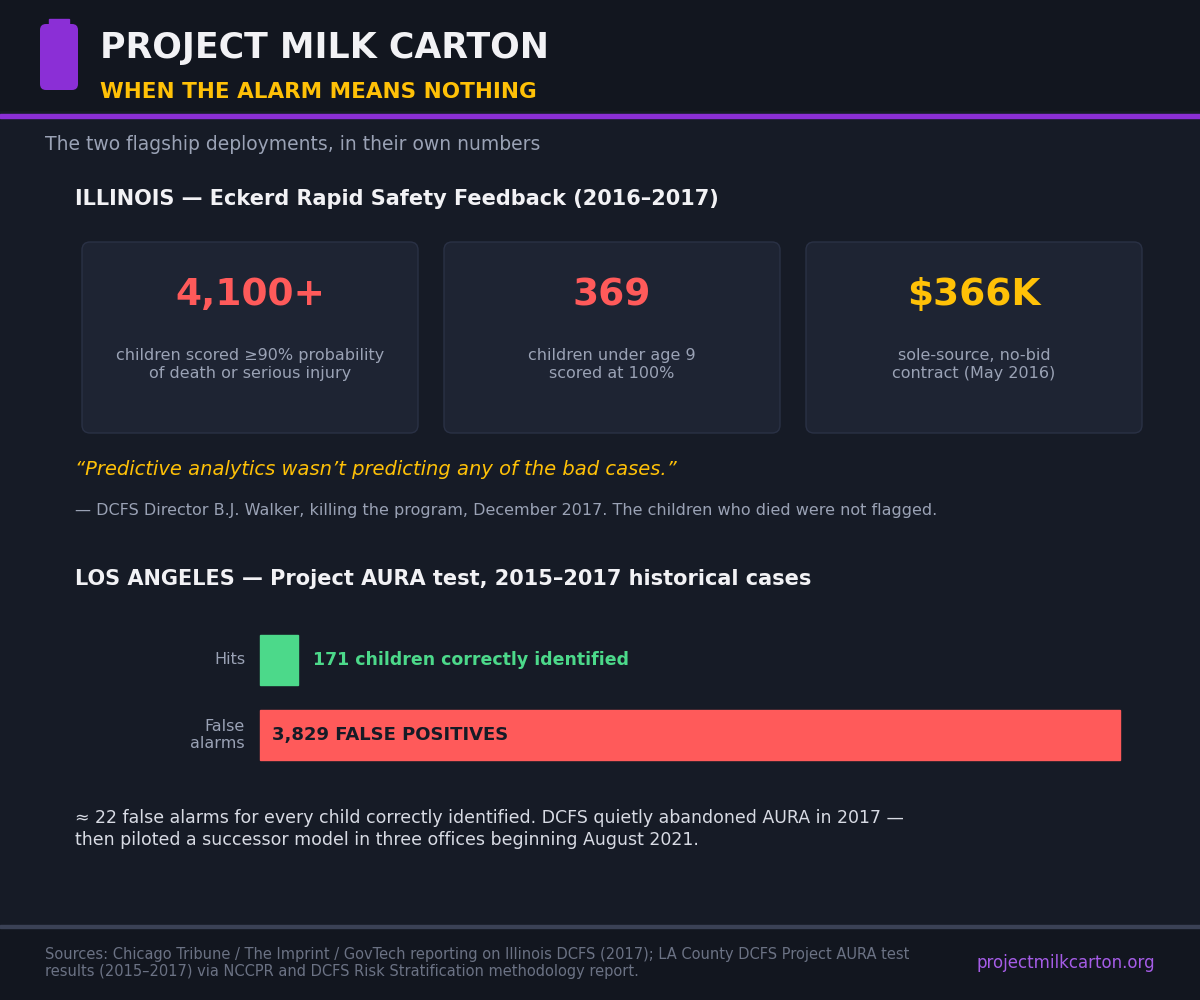The height and width of the screenshot is (1000, 1200).
Task: Click the green Hits bar
Action: [279, 660]
